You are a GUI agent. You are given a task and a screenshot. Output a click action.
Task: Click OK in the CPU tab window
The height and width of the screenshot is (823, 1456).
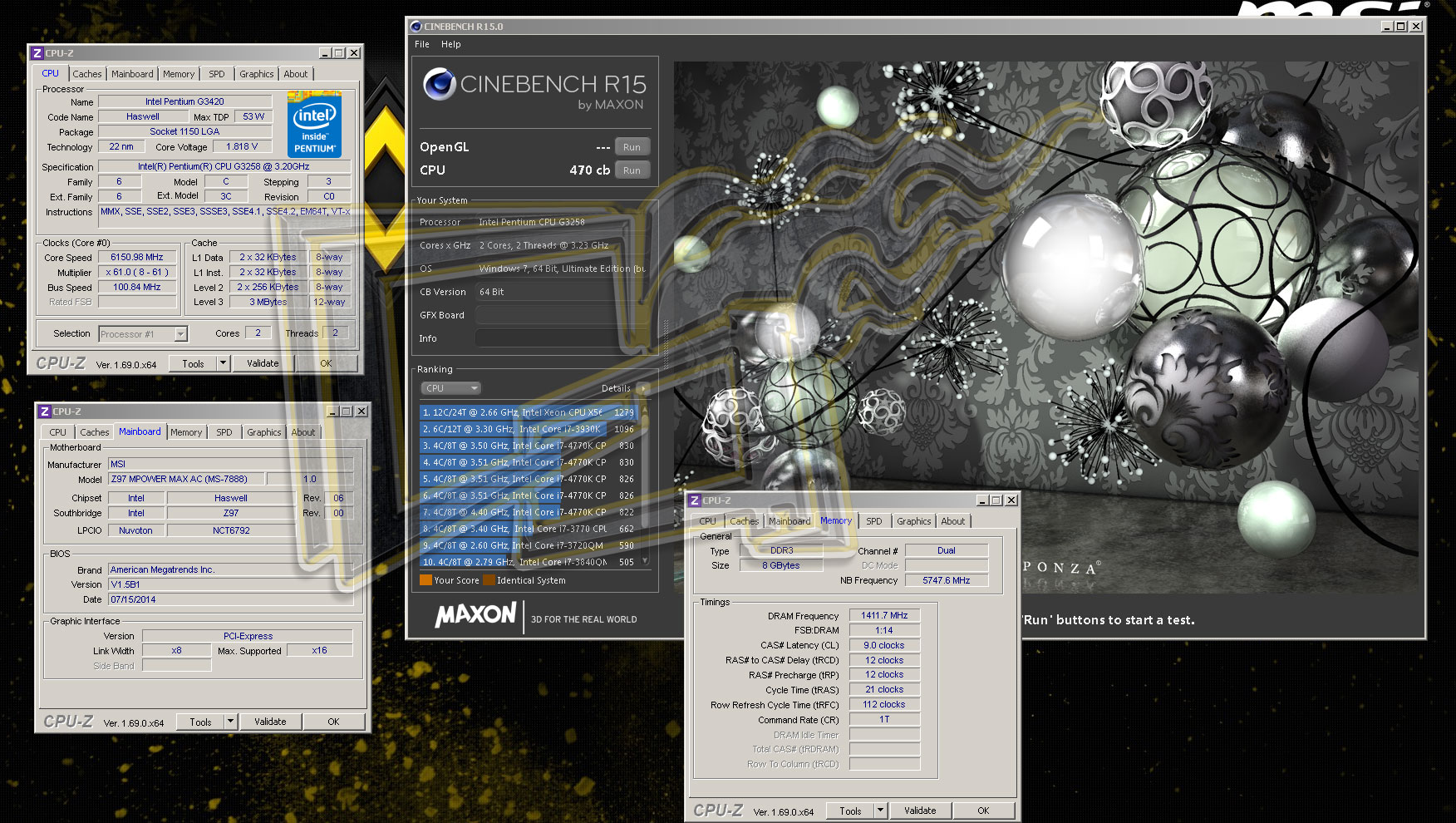pos(326,363)
